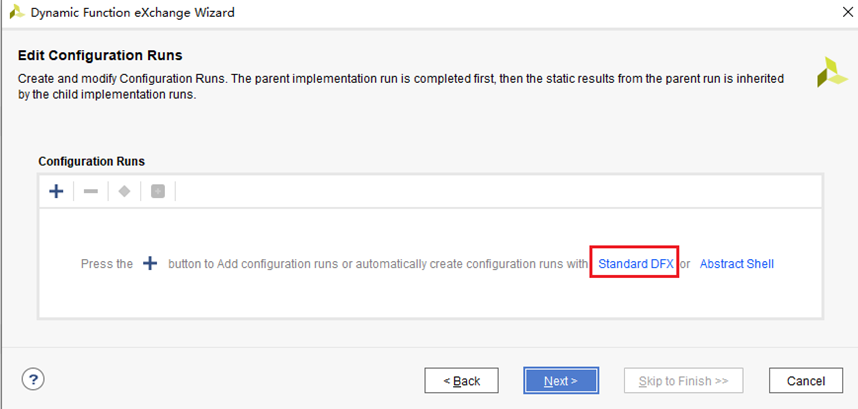This screenshot has width=858, height=409.
Task: Click the Vivado icon in the title bar
Action: tap(16, 15)
